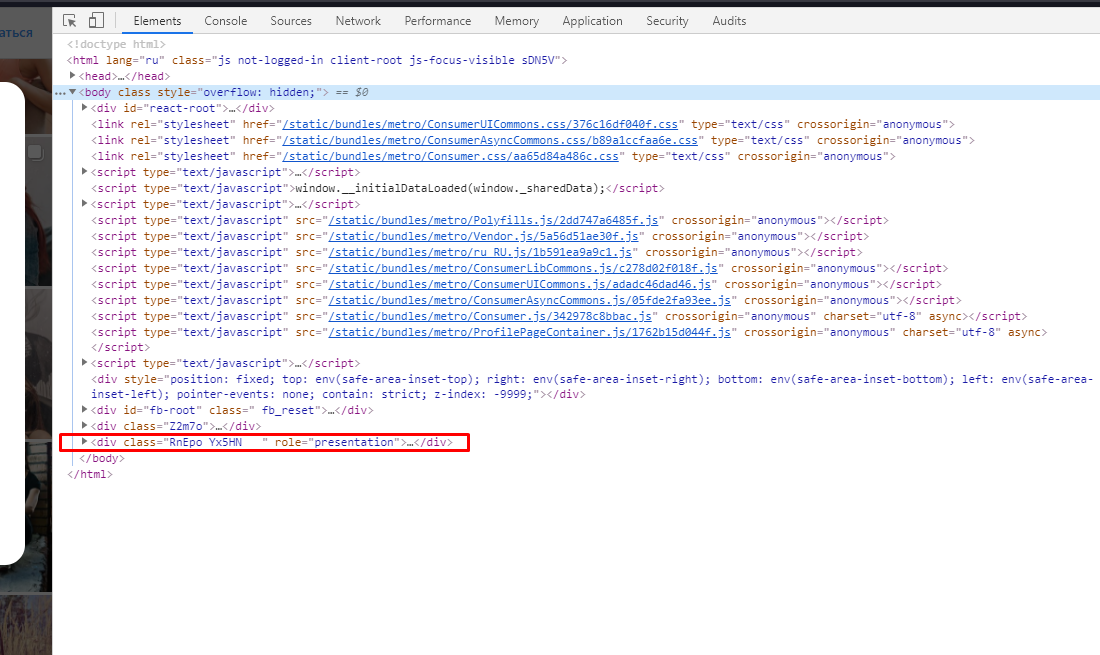Open the Audits tab
The height and width of the screenshot is (655, 1100).
click(729, 21)
